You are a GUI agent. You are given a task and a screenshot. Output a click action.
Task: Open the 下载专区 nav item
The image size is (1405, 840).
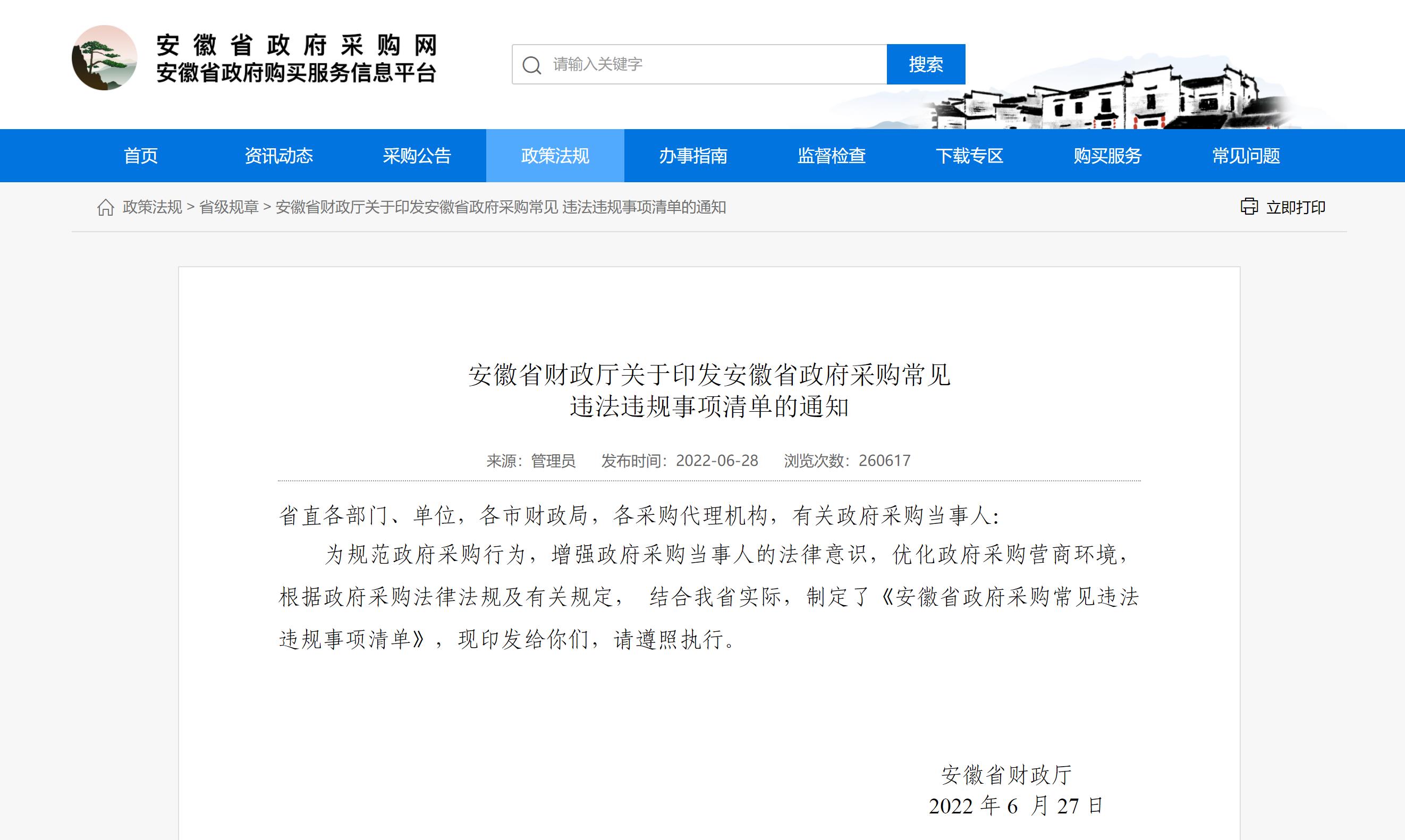point(969,156)
